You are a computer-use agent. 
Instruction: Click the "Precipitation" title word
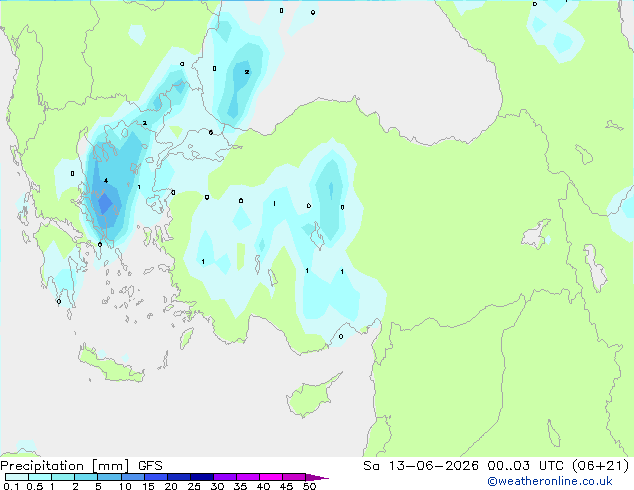pyautogui.click(x=42, y=466)
